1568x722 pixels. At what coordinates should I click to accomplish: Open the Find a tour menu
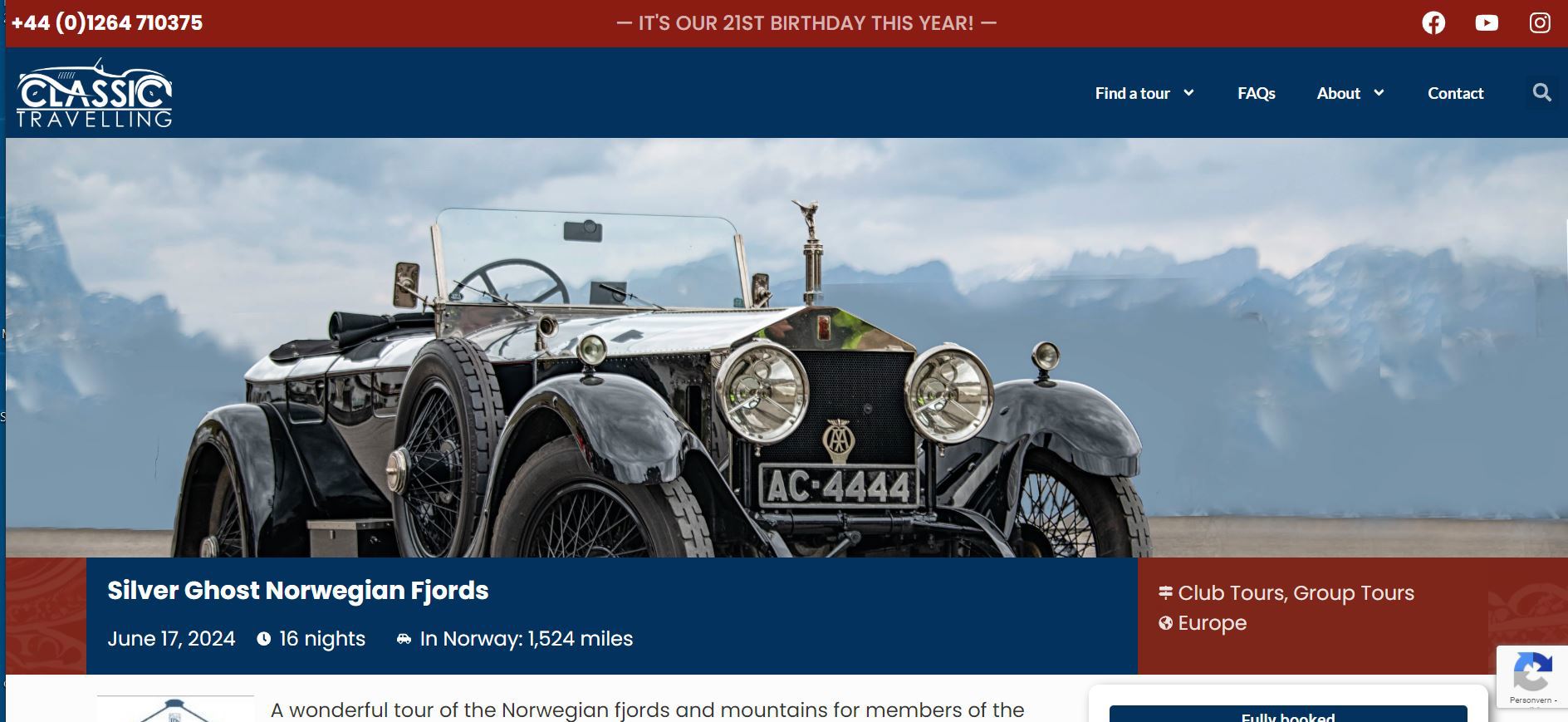point(1132,93)
